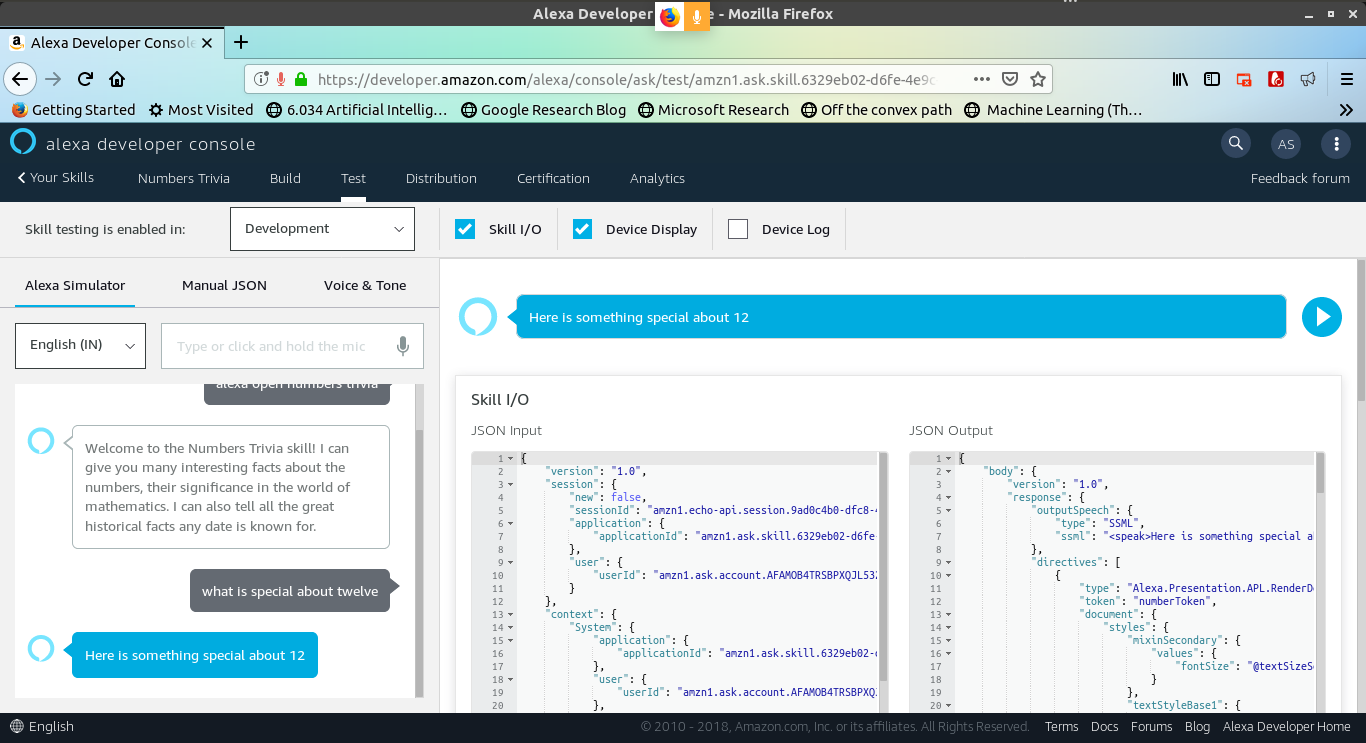Go to Firefox home page
This screenshot has height=743, width=1366.
[117, 79]
